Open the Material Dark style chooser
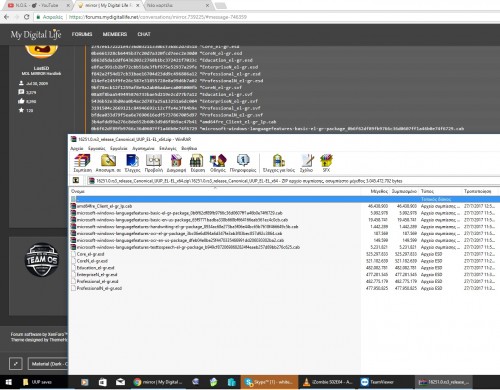 coord(48,364)
